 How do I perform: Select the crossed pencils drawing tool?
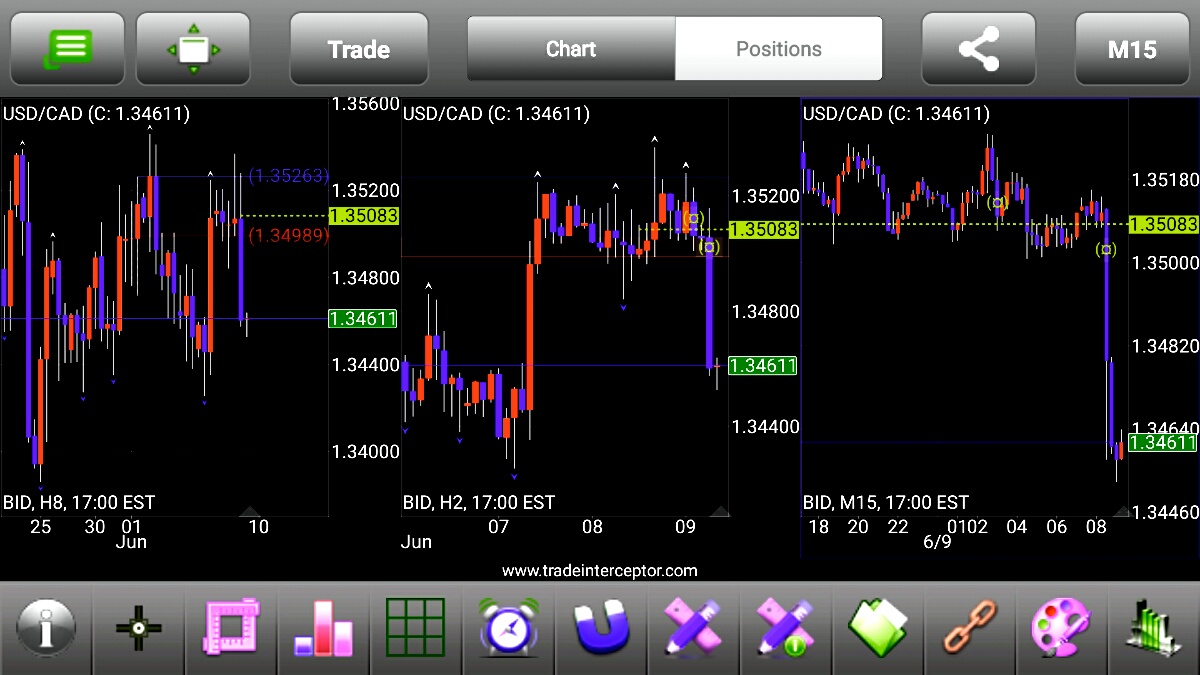coord(693,629)
